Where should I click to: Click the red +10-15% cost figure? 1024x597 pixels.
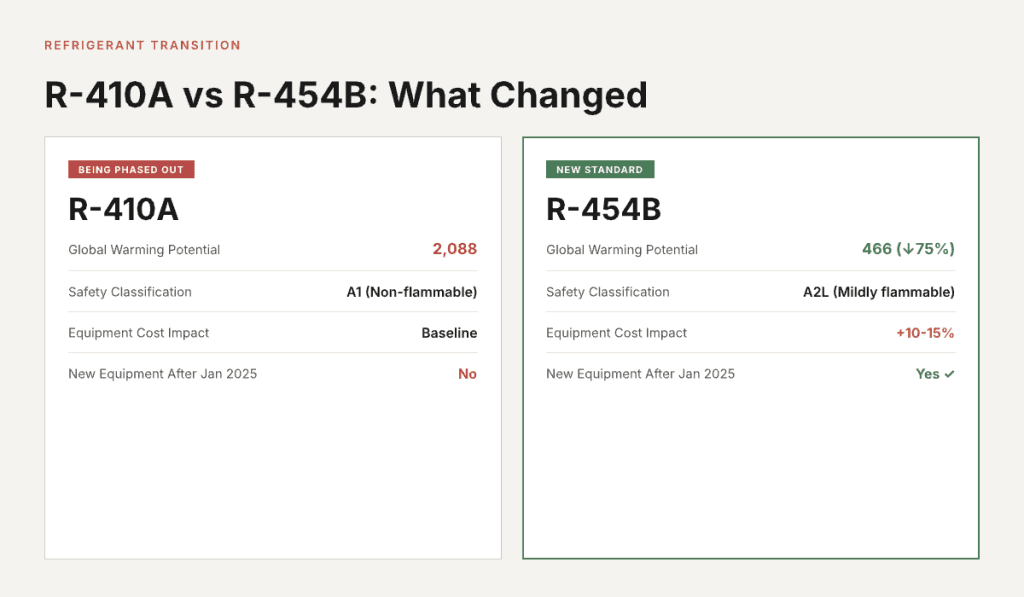coord(927,333)
